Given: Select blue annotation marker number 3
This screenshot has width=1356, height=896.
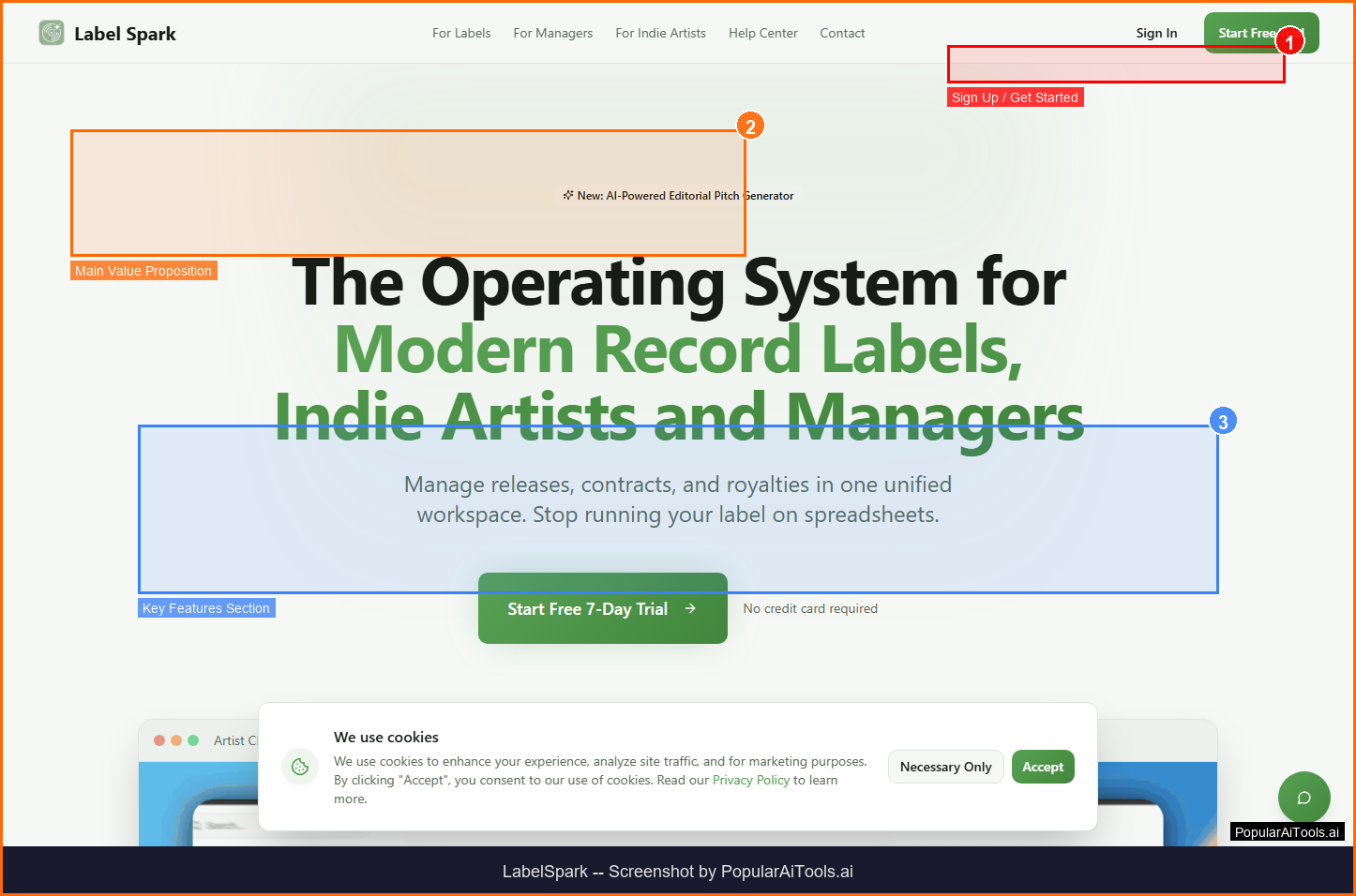Looking at the screenshot, I should (1223, 422).
